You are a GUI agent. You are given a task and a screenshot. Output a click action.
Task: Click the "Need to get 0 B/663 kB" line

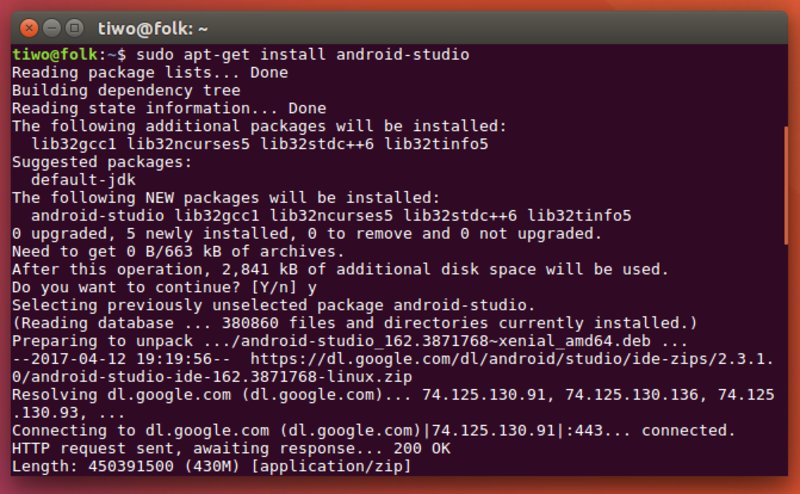[178, 252]
